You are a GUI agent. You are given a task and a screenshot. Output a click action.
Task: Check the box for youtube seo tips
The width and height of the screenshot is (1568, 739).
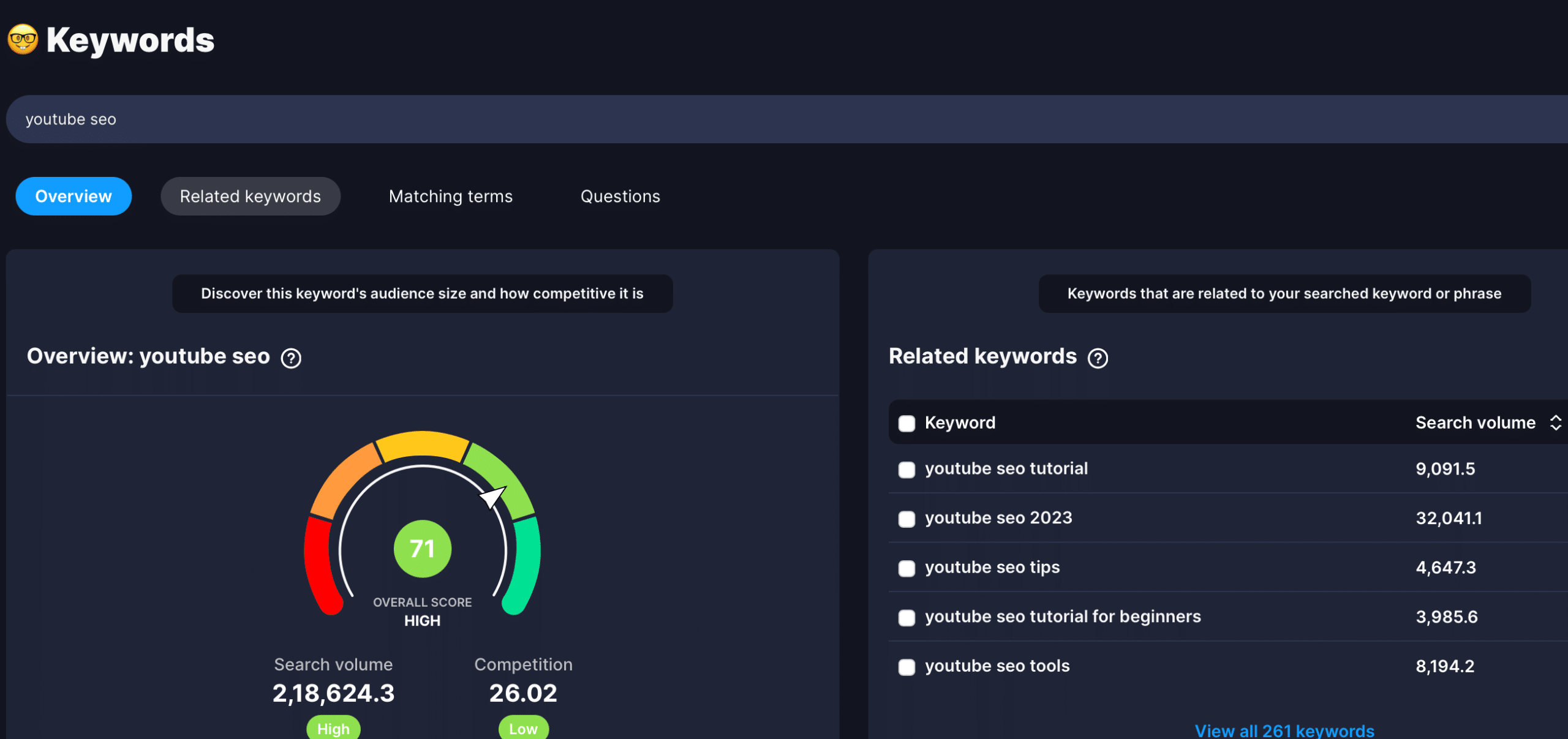907,568
